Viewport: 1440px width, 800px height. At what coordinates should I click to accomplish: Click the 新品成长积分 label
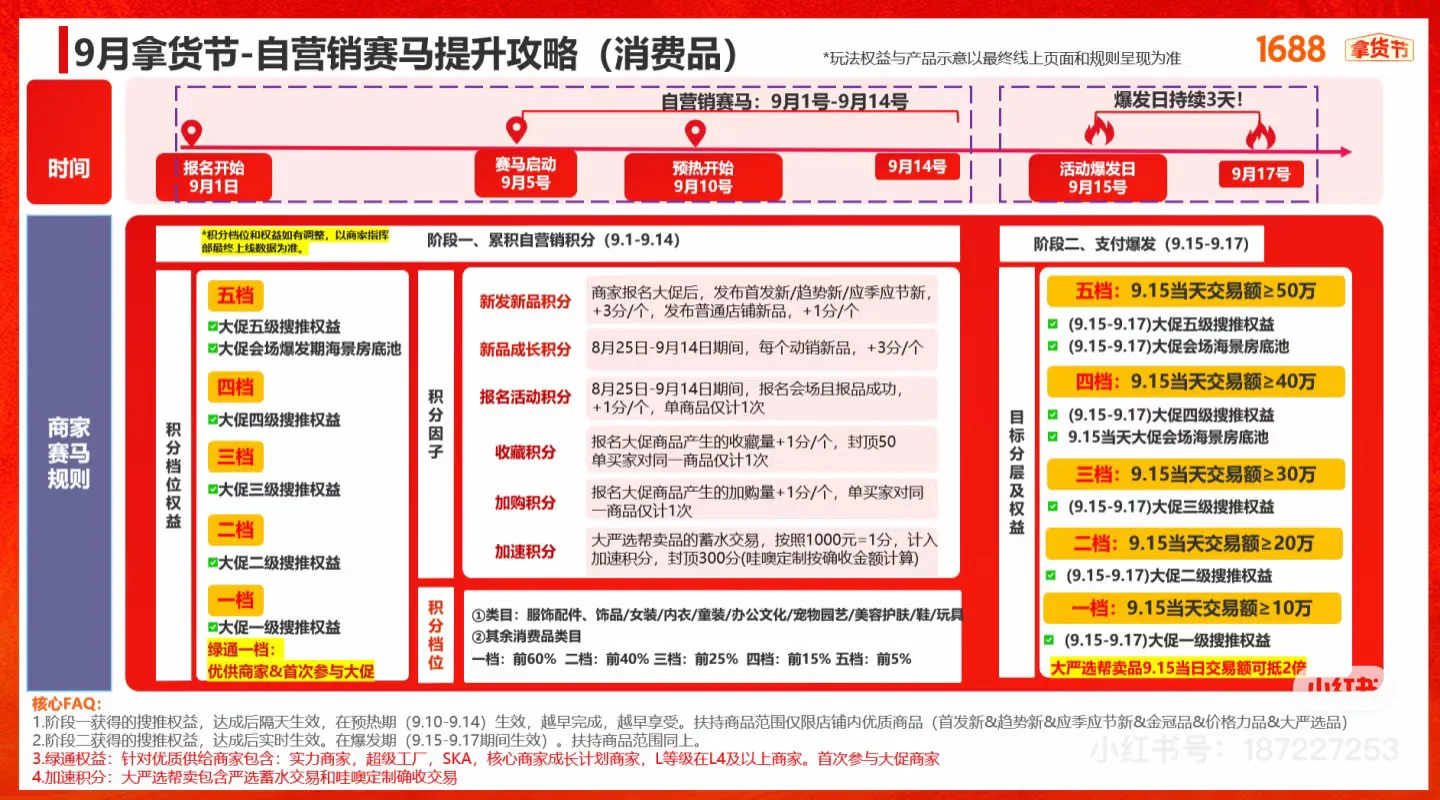525,349
